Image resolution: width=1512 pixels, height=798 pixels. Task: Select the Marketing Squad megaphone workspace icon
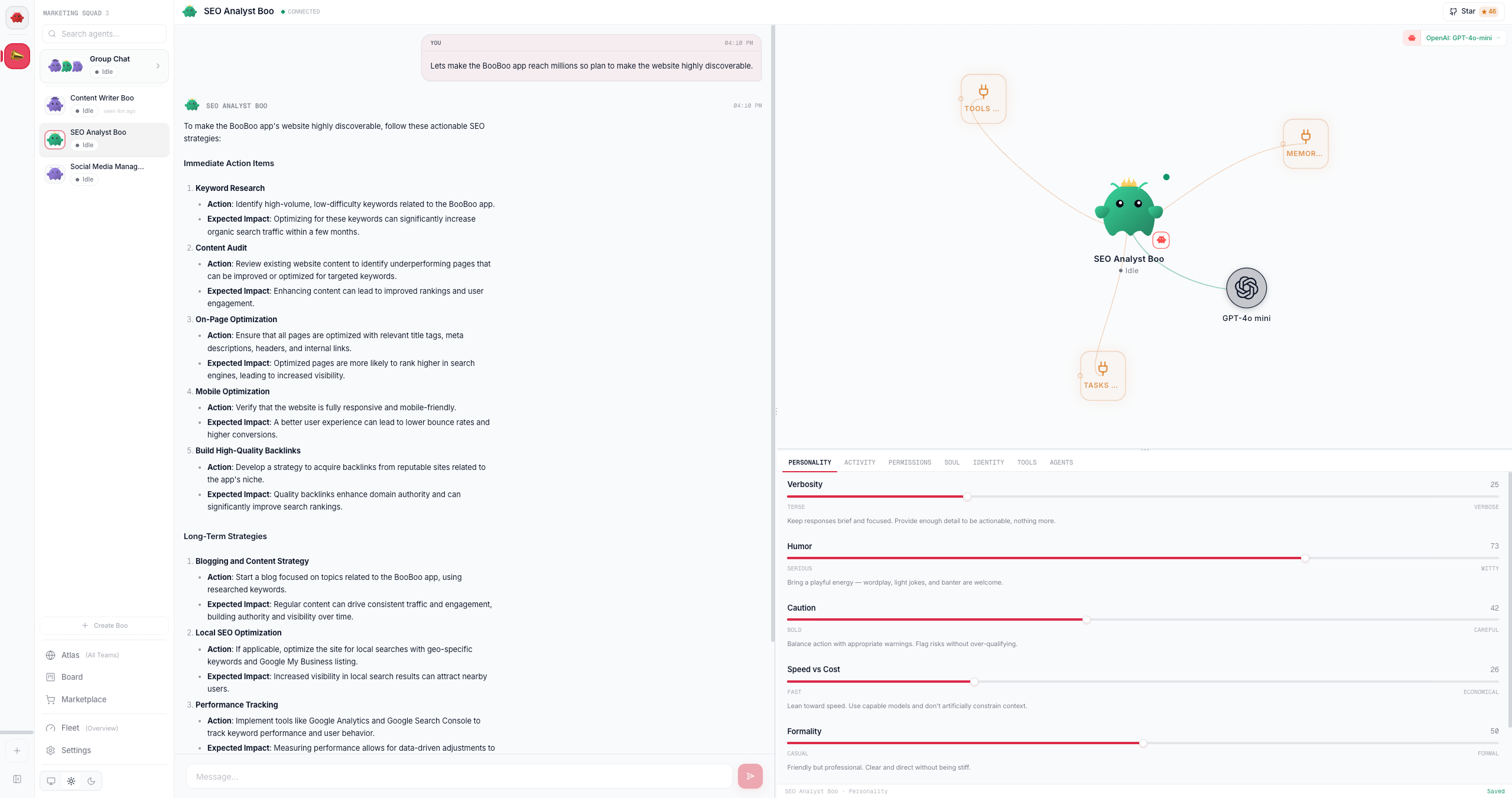click(x=17, y=56)
